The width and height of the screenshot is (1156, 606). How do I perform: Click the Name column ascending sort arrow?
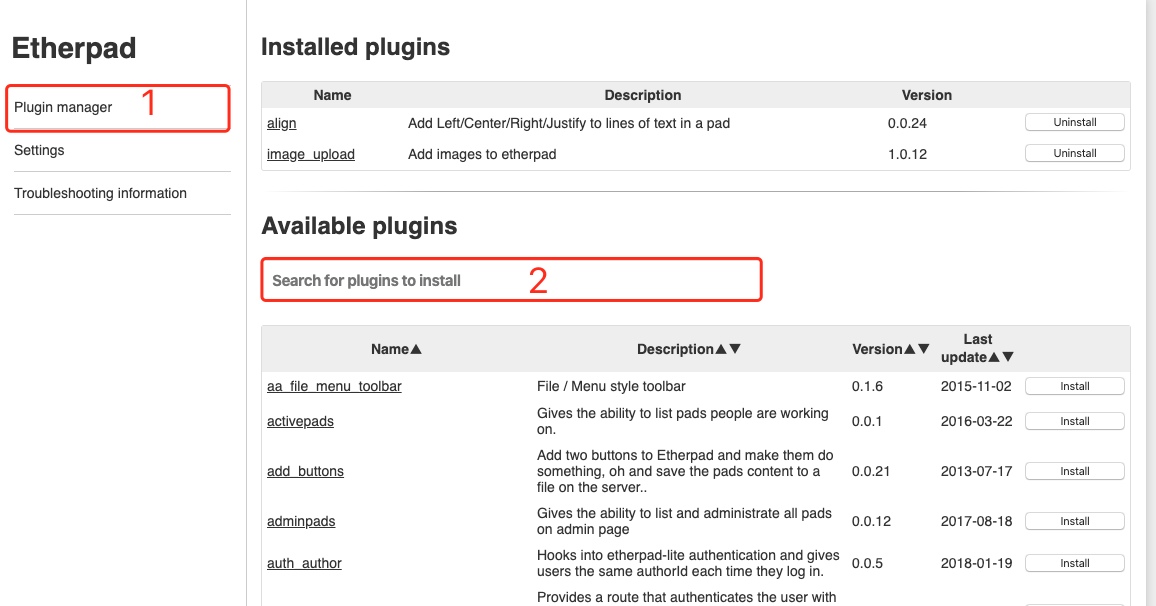pyautogui.click(x=416, y=349)
